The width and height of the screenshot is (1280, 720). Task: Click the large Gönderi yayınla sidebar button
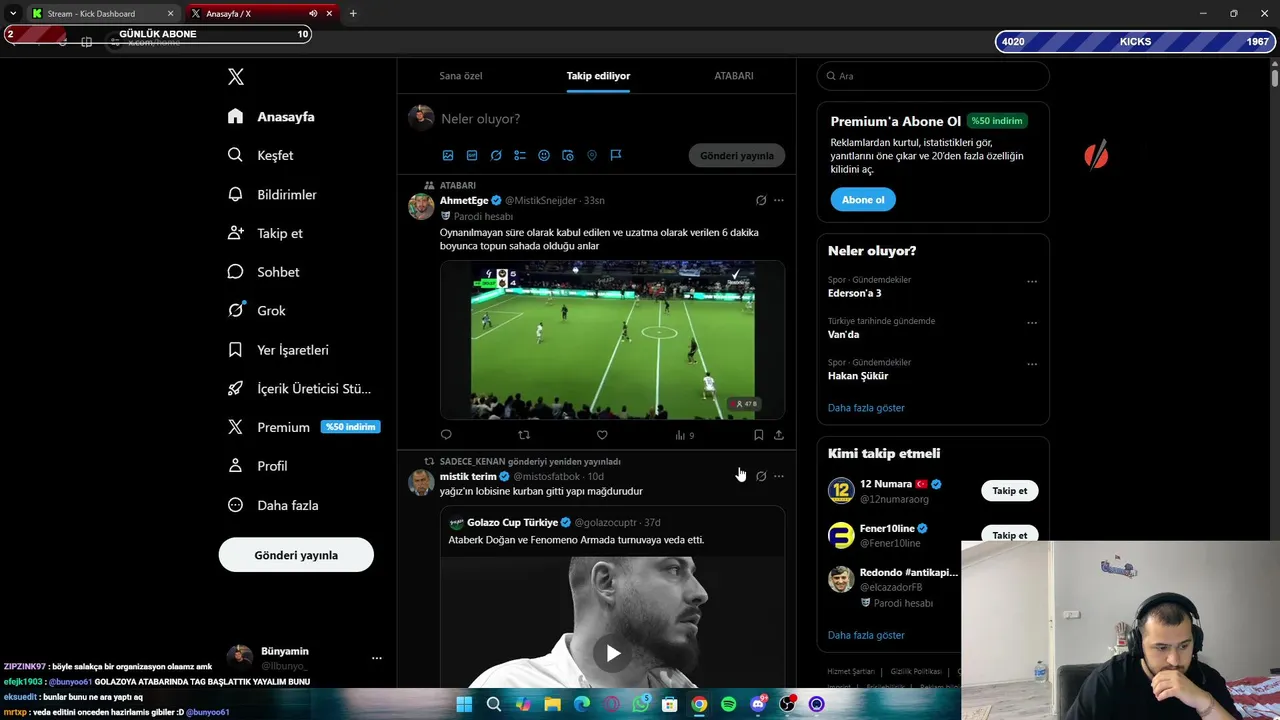pyautogui.click(x=296, y=555)
